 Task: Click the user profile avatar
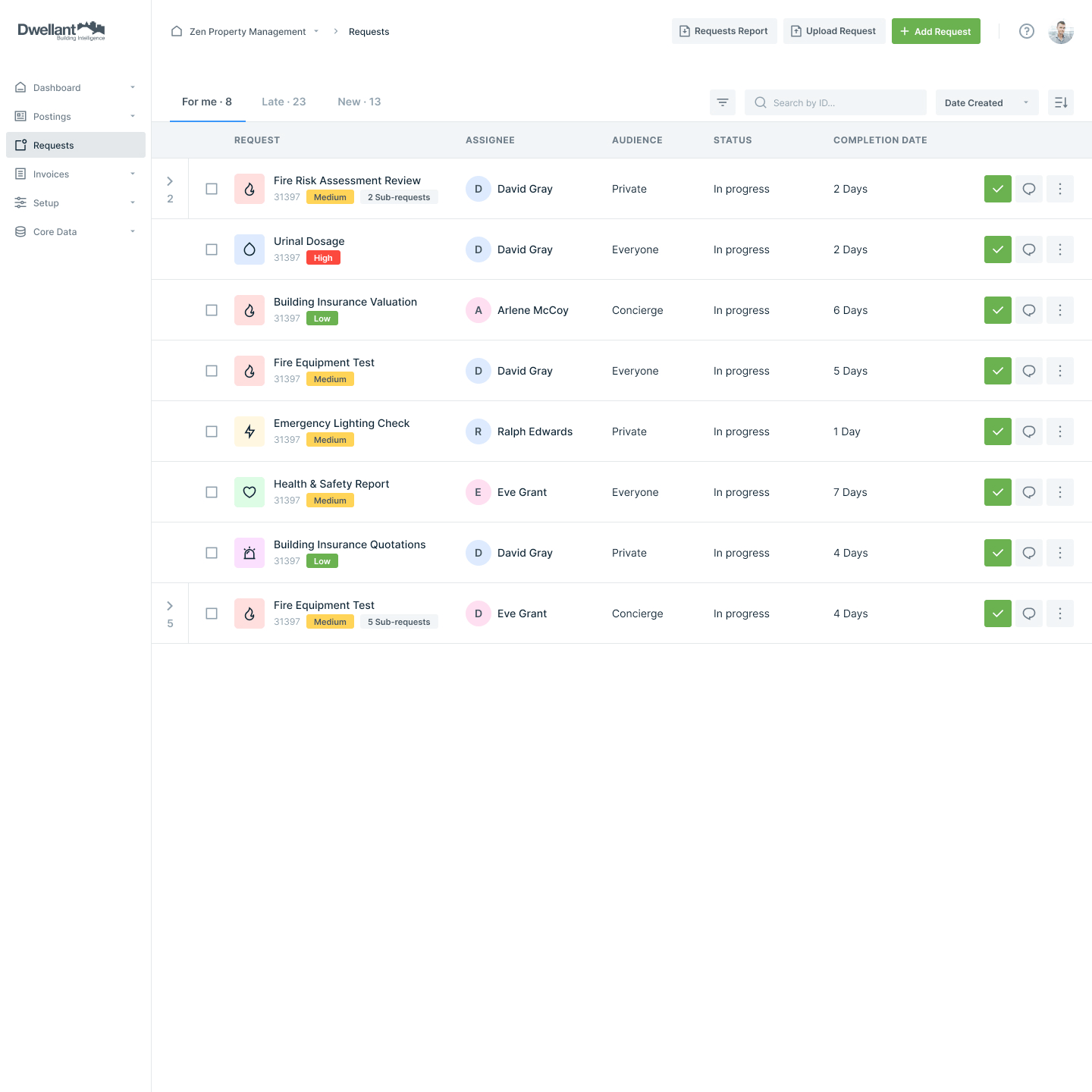coord(1060,31)
